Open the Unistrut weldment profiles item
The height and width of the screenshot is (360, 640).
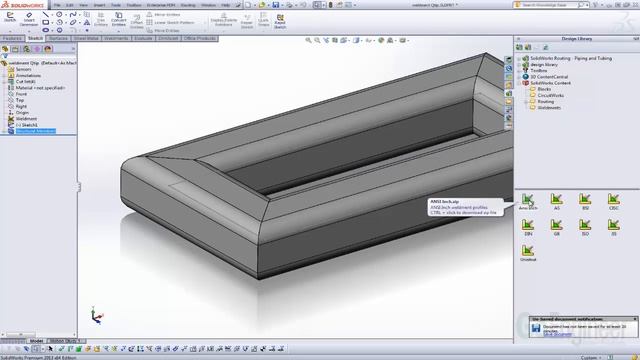(x=528, y=253)
